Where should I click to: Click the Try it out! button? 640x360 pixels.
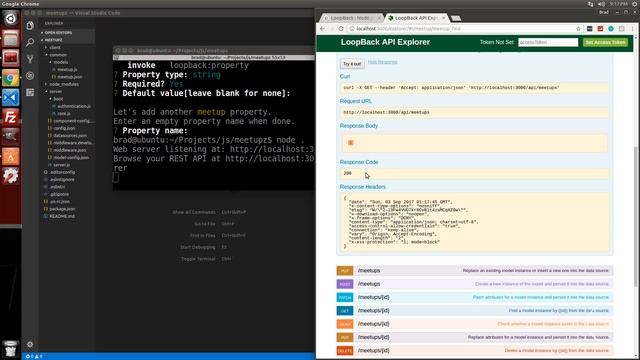[352, 64]
